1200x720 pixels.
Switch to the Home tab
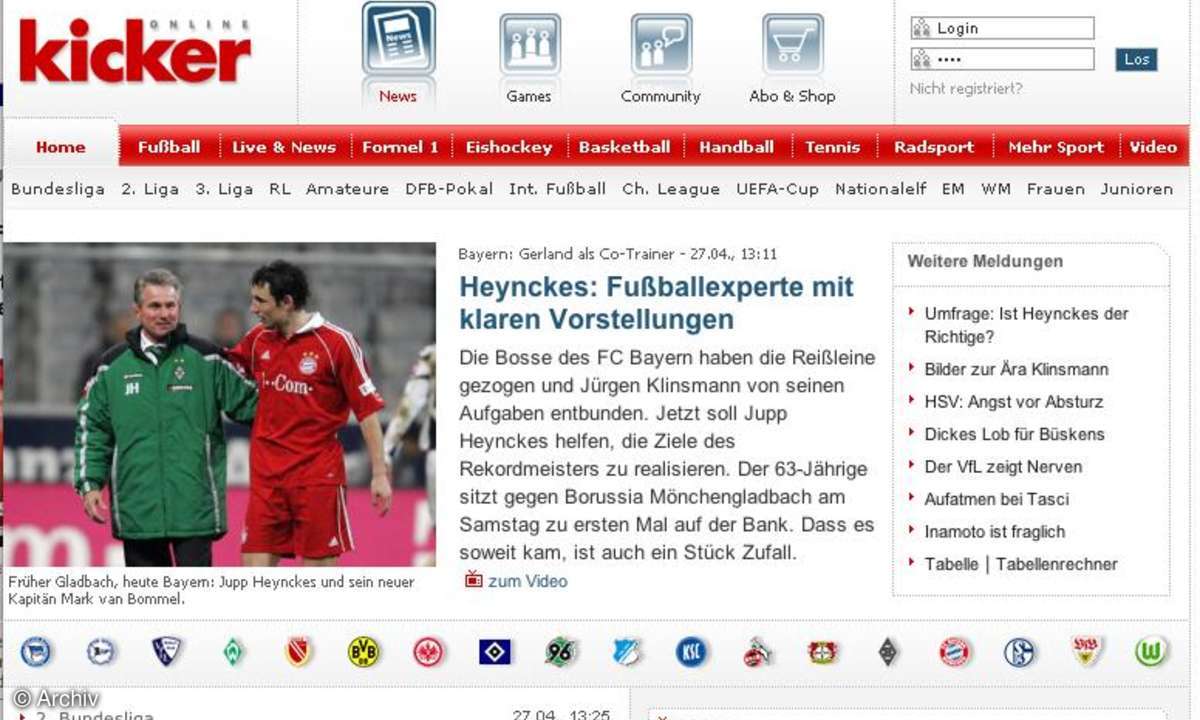pyautogui.click(x=61, y=147)
